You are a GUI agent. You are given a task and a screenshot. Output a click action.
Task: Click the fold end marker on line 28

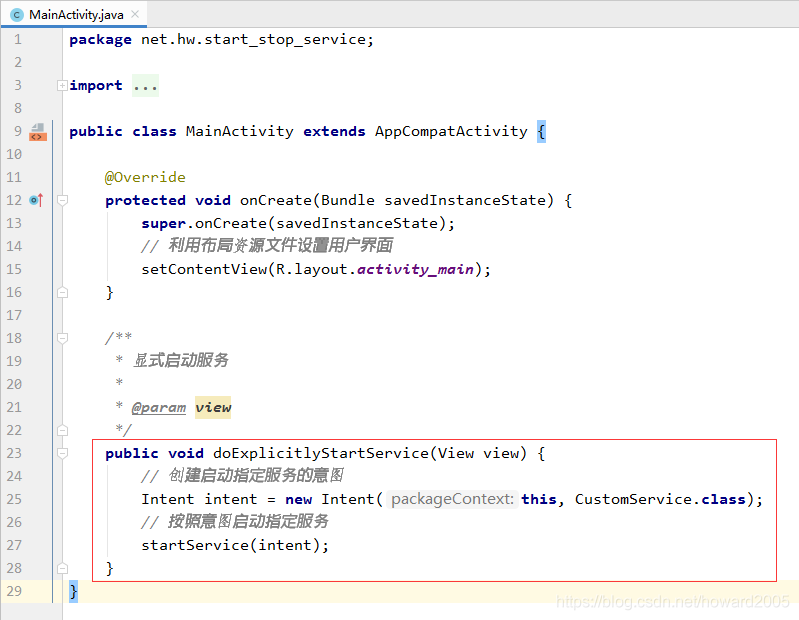tap(62, 569)
